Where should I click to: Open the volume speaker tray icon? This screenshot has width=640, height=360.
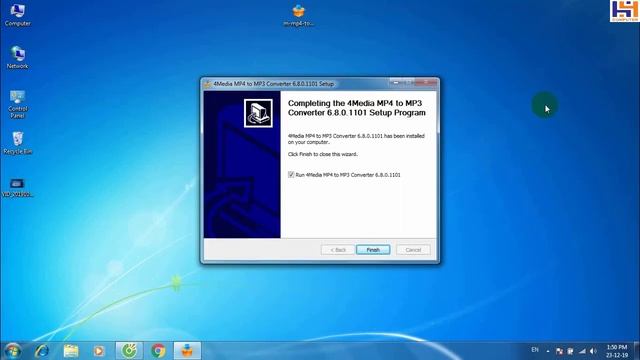[593, 351]
